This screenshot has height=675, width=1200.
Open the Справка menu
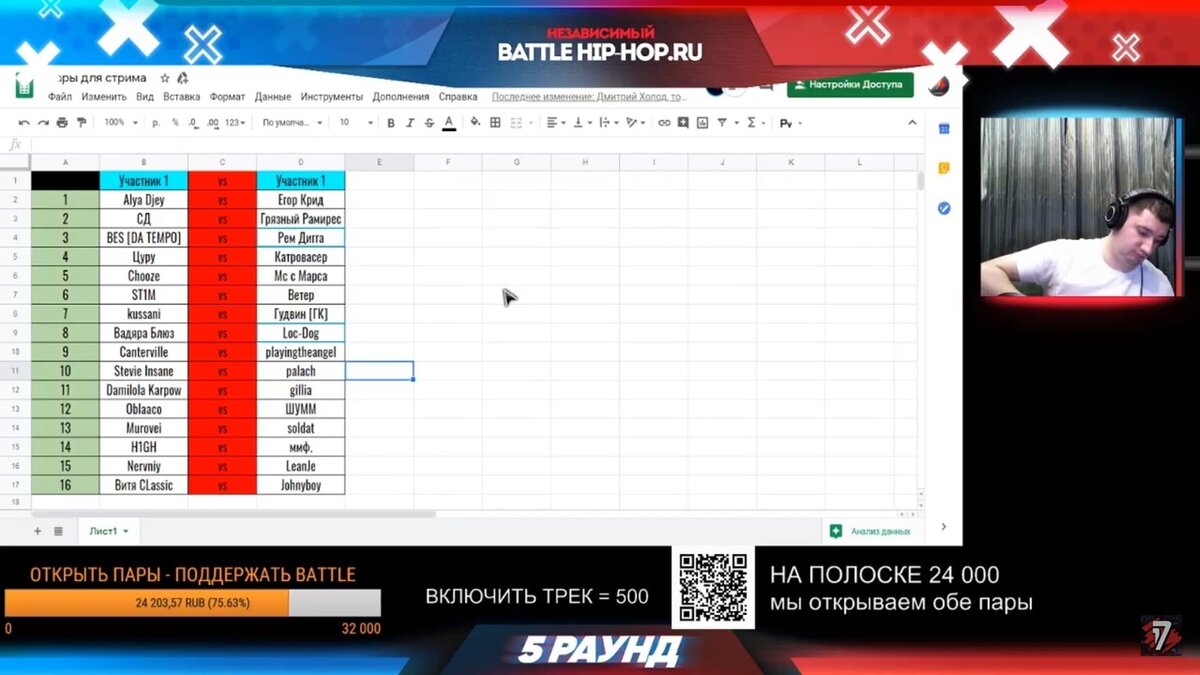tap(458, 97)
